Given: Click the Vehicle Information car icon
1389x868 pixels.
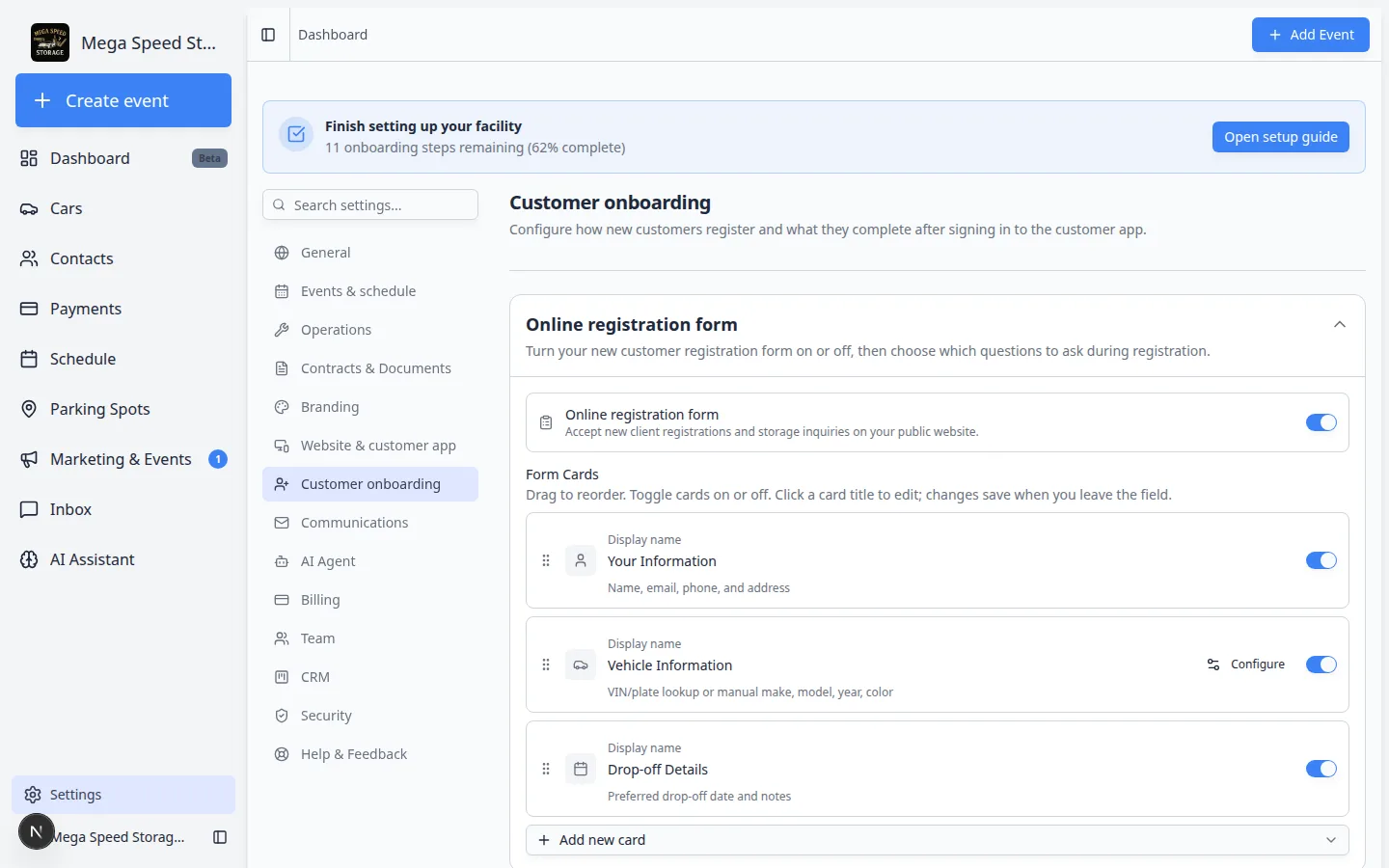Looking at the screenshot, I should 581,665.
